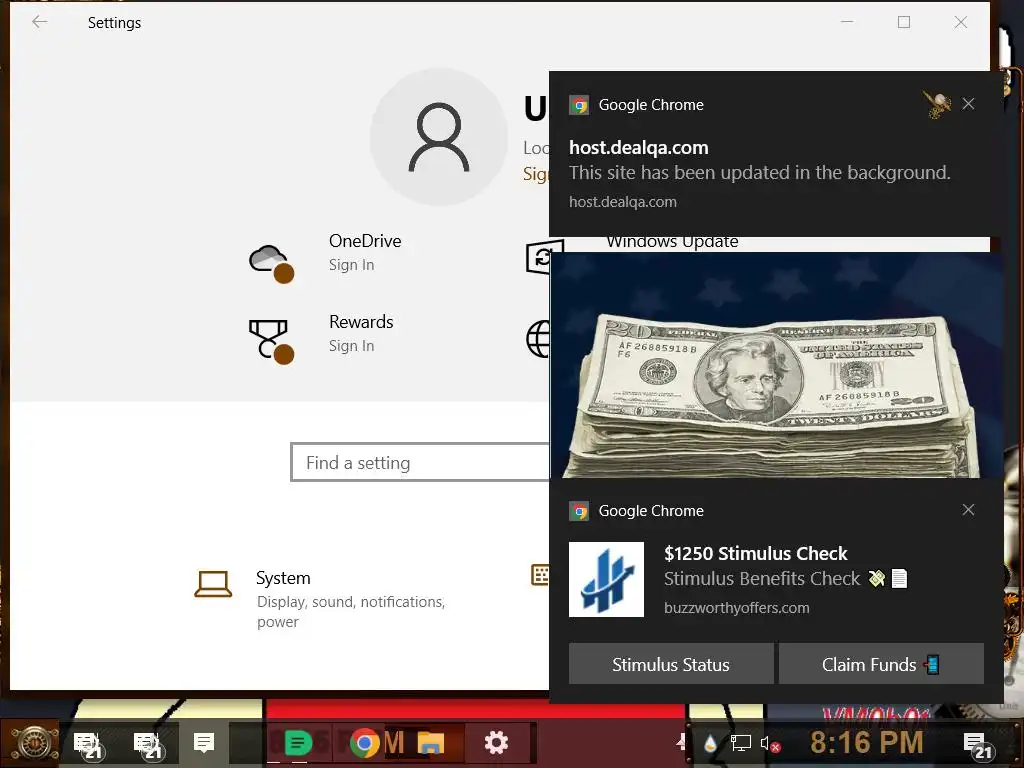
Task: Launch Google Chrome from the taskbar
Action: pyautogui.click(x=364, y=743)
